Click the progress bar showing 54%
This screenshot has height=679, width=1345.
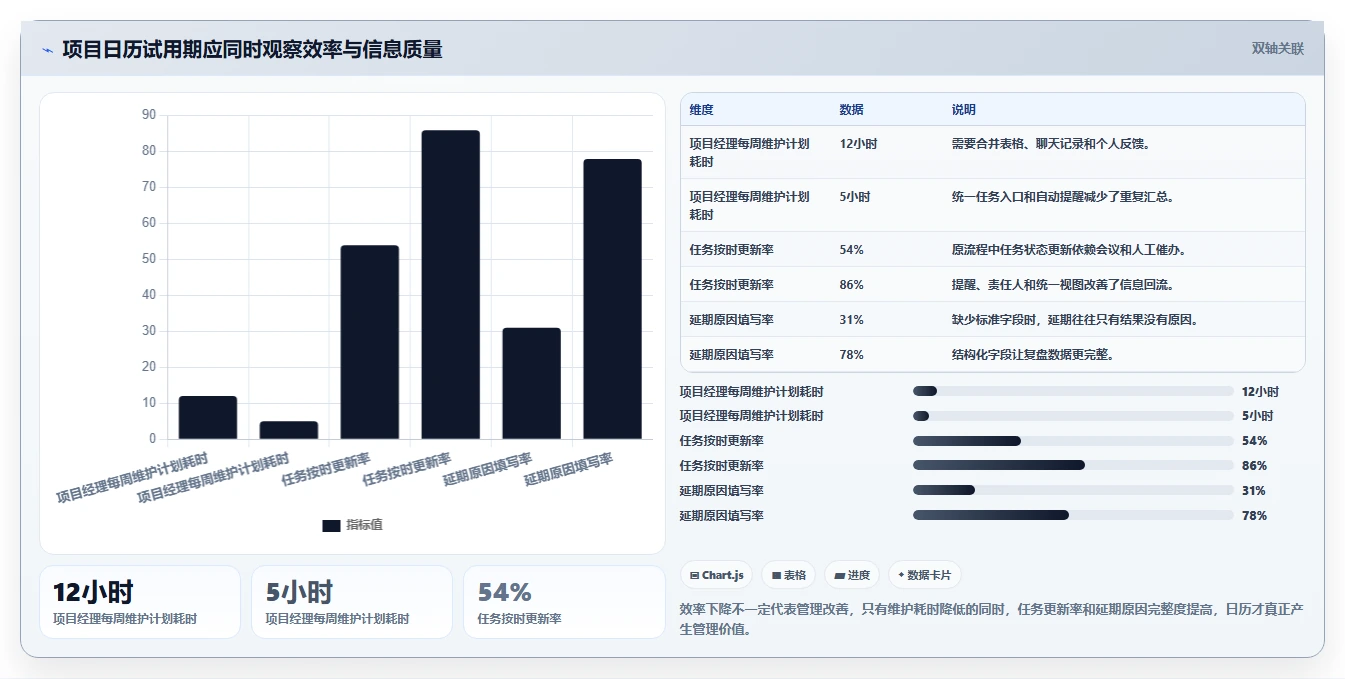coord(1073,441)
